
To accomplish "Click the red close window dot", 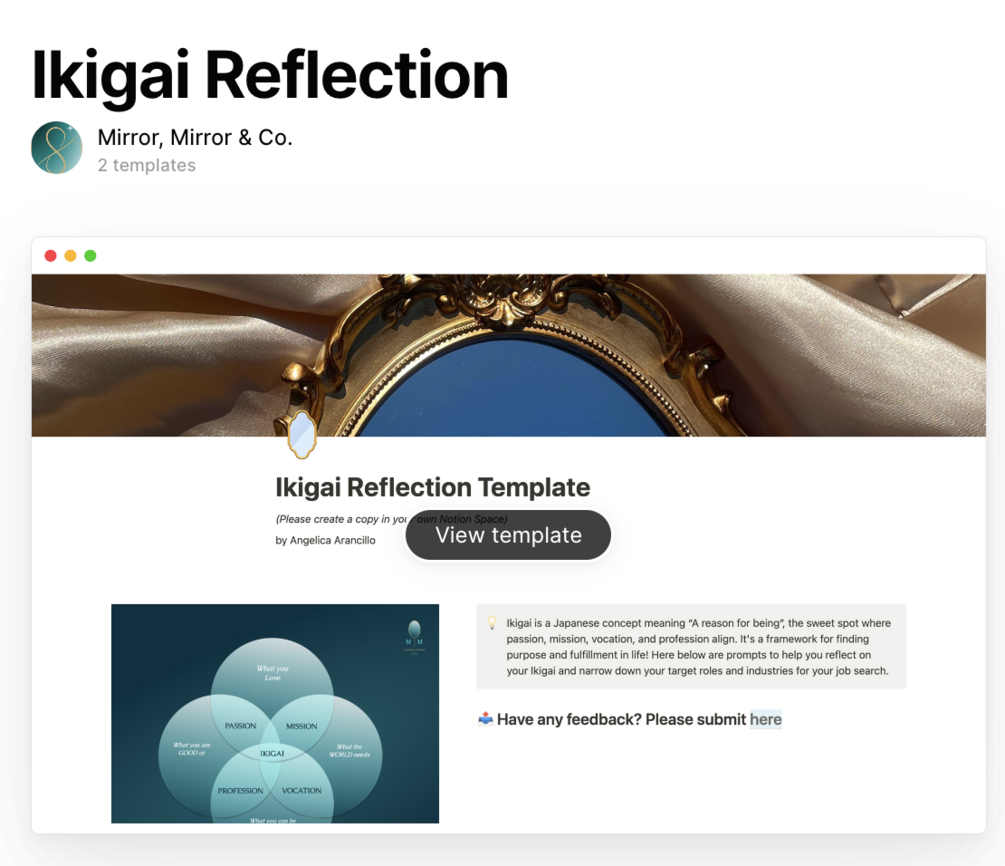I will 51,256.
